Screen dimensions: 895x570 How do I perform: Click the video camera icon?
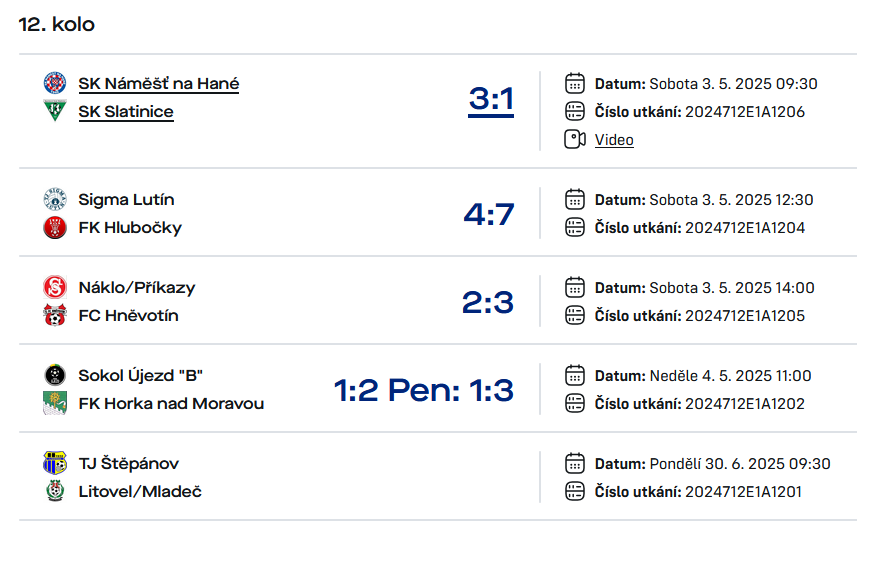pos(575,139)
